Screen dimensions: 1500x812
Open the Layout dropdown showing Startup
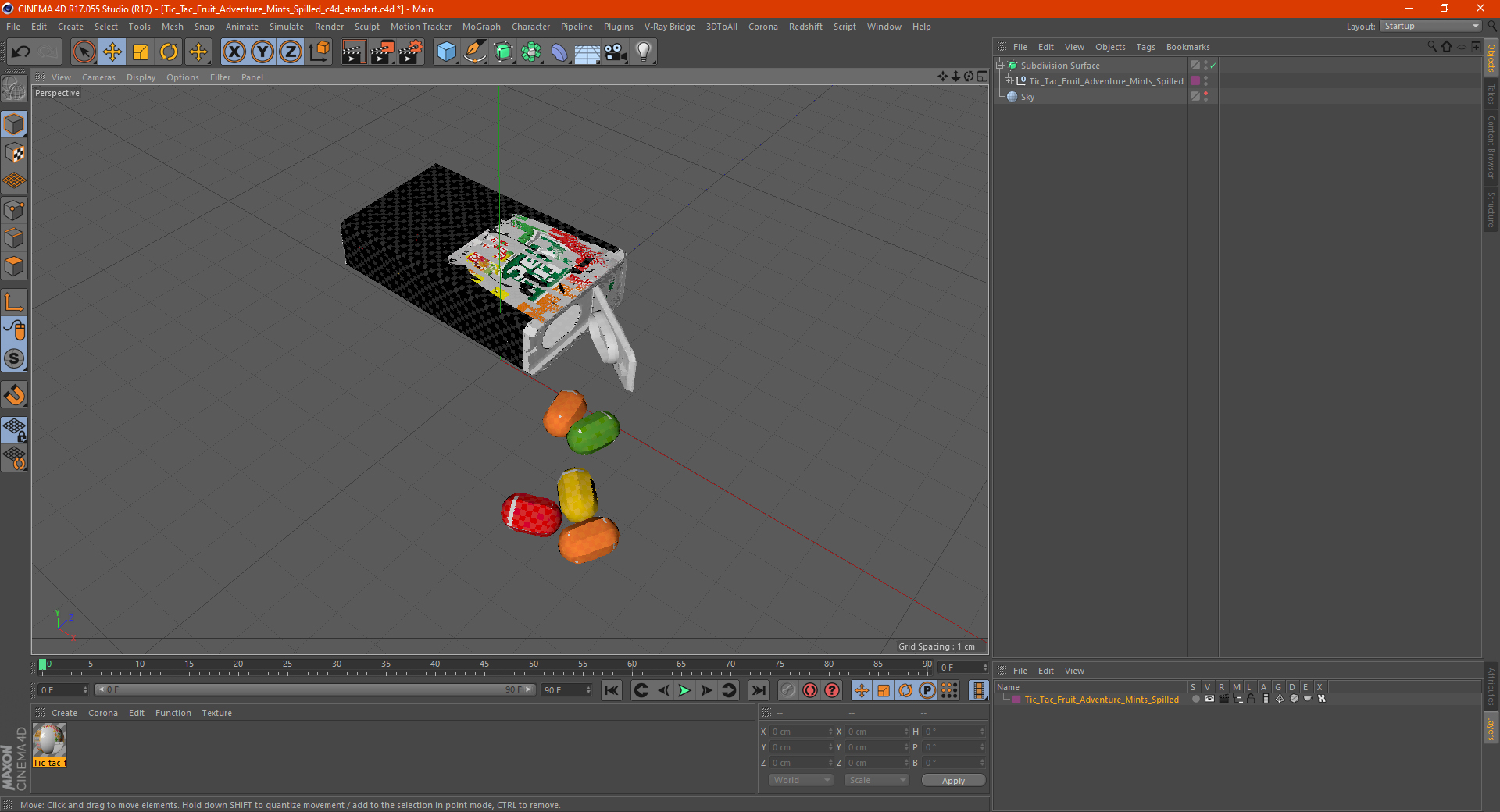[x=1430, y=26]
